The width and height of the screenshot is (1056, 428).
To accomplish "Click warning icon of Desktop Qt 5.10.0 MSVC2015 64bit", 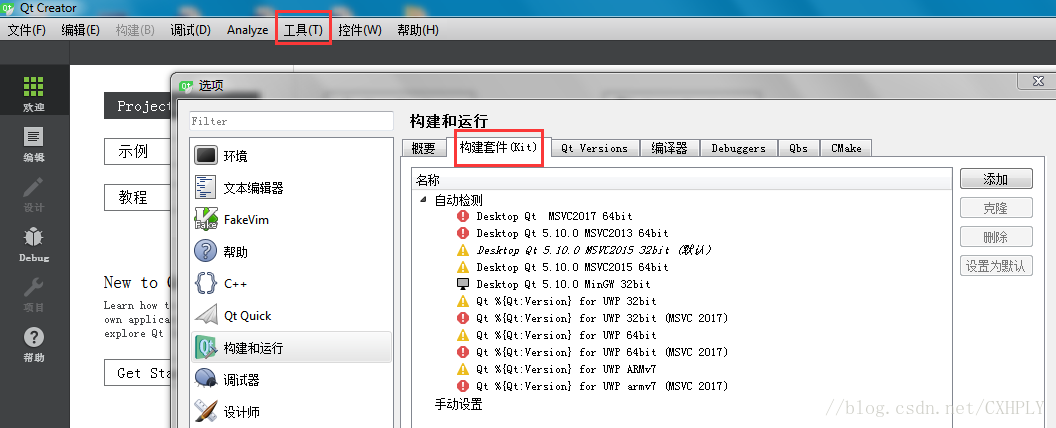I will (463, 267).
